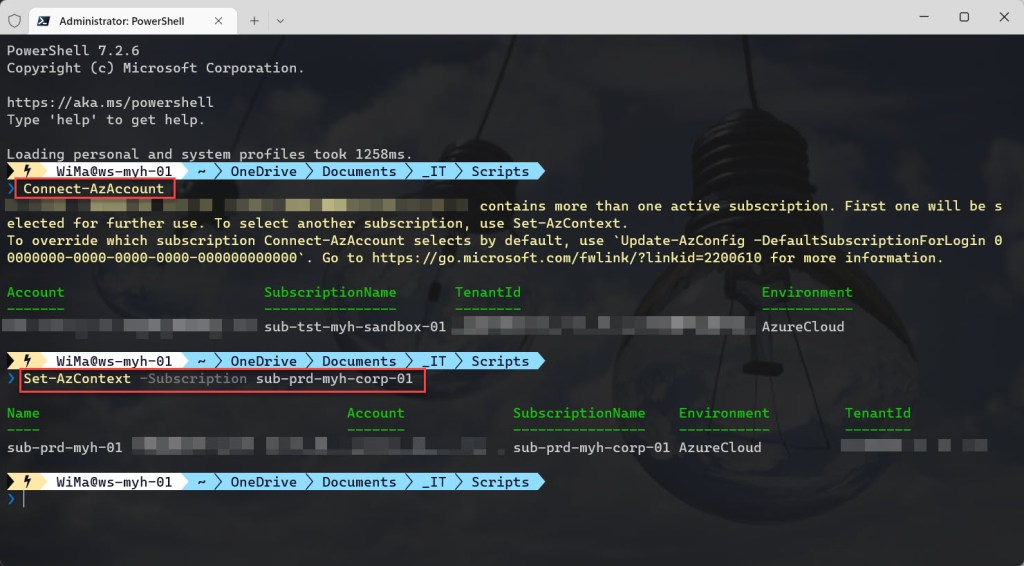Click the lightning bolt in the first prompt

(27, 171)
